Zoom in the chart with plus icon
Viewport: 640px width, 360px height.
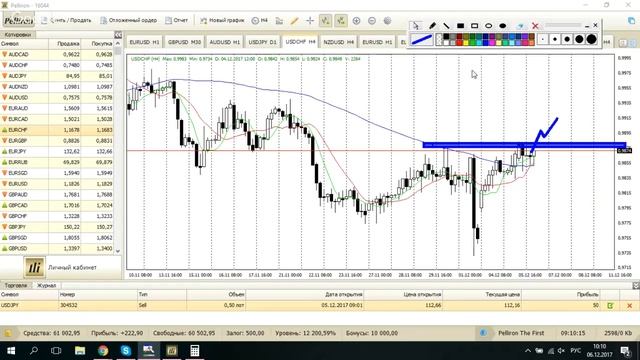pos(356,20)
